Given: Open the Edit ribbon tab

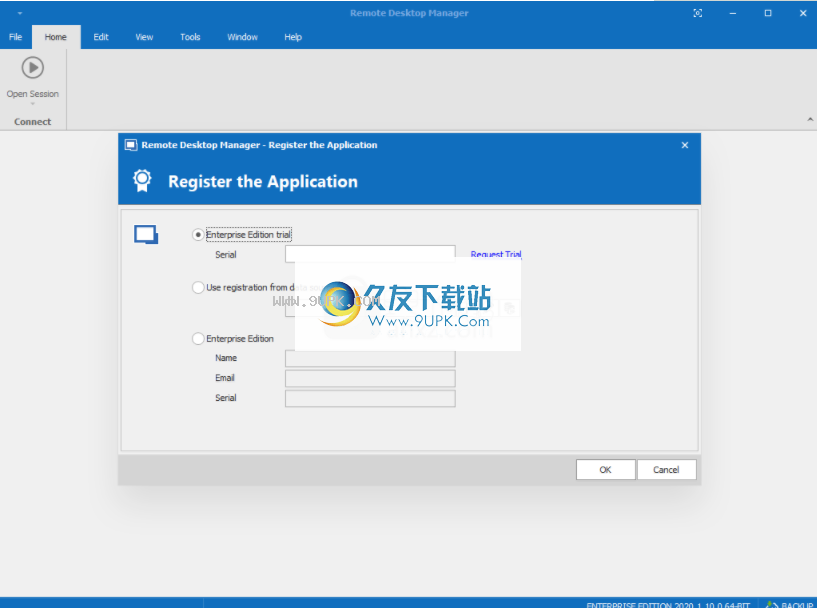Looking at the screenshot, I should point(101,37).
